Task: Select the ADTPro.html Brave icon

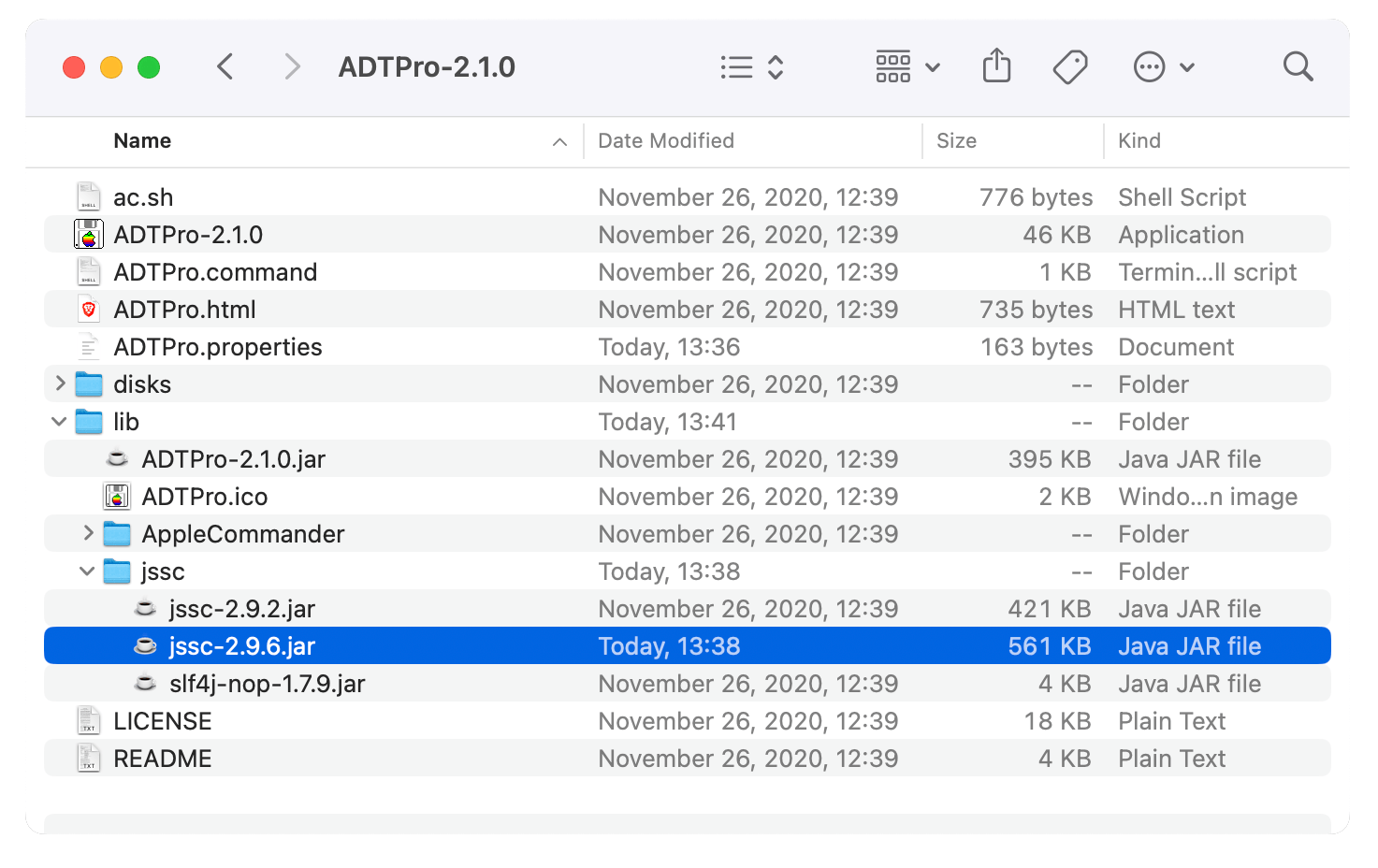Action: click(x=88, y=309)
